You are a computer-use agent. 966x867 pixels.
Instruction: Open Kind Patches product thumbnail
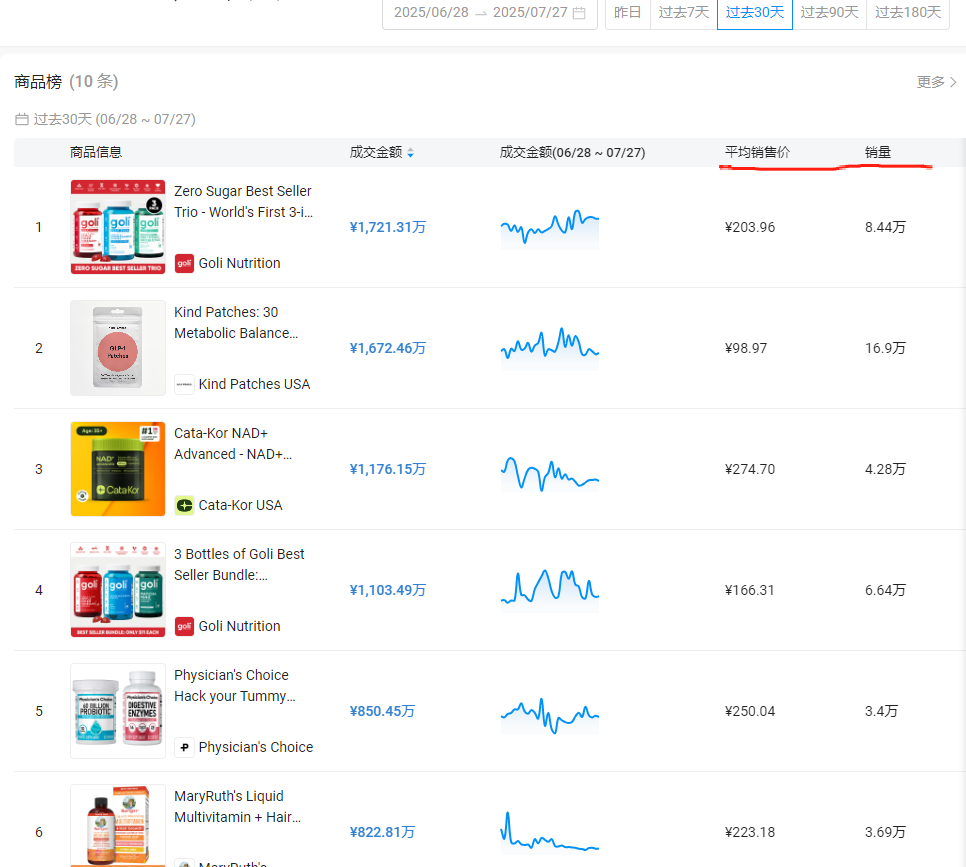(118, 348)
